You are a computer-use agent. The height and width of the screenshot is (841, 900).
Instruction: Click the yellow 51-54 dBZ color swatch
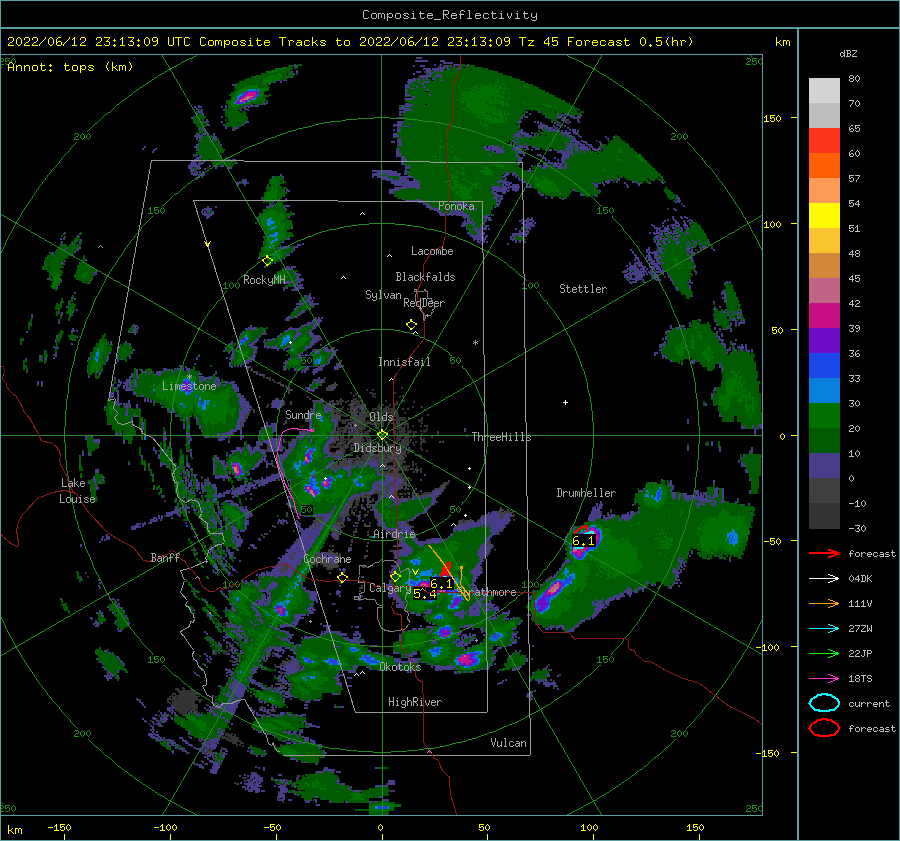pos(824,216)
